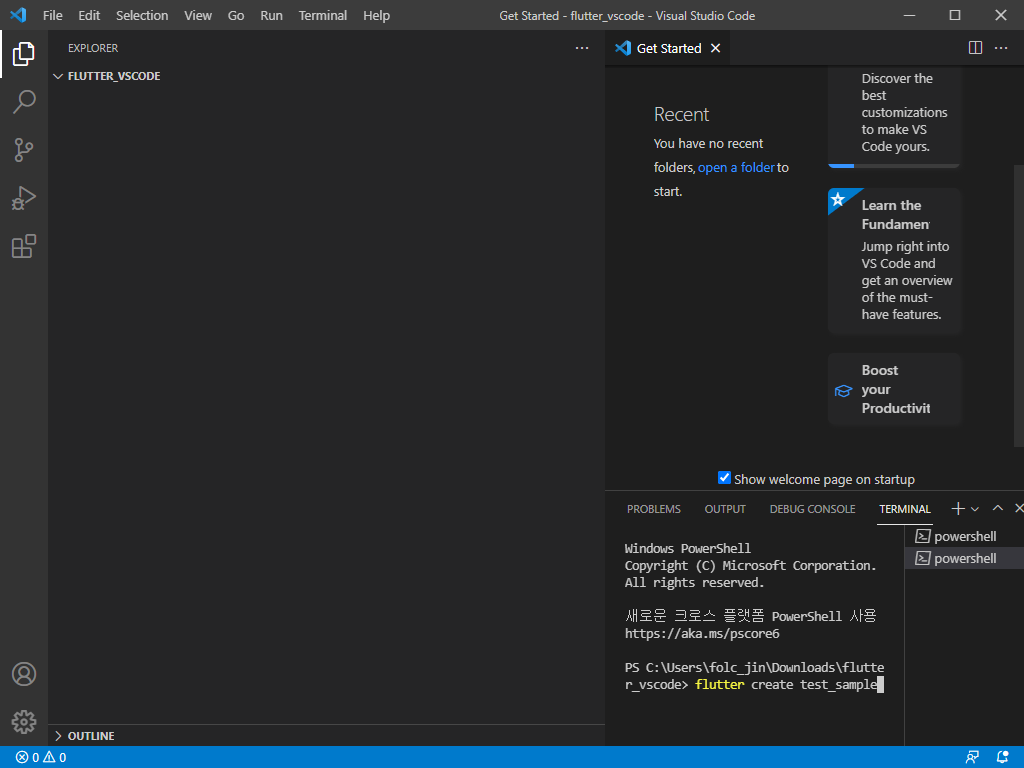Maximize the VS Code window

(x=955, y=15)
